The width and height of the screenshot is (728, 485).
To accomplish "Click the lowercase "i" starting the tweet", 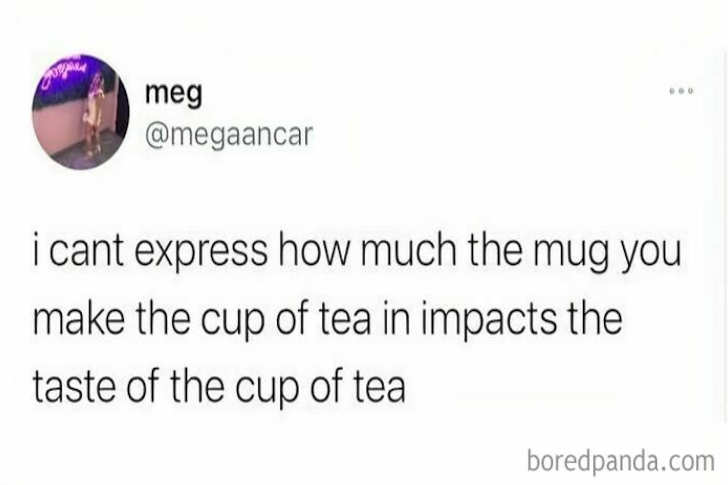I will [x=37, y=251].
